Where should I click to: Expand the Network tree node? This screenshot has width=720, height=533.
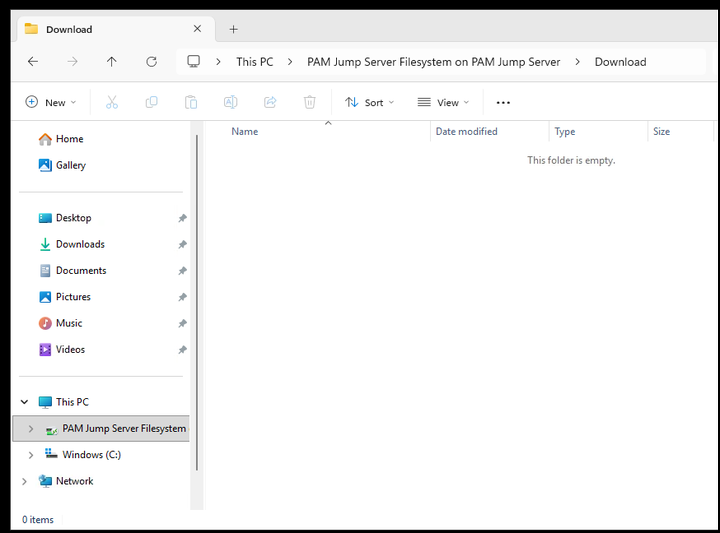coord(24,481)
